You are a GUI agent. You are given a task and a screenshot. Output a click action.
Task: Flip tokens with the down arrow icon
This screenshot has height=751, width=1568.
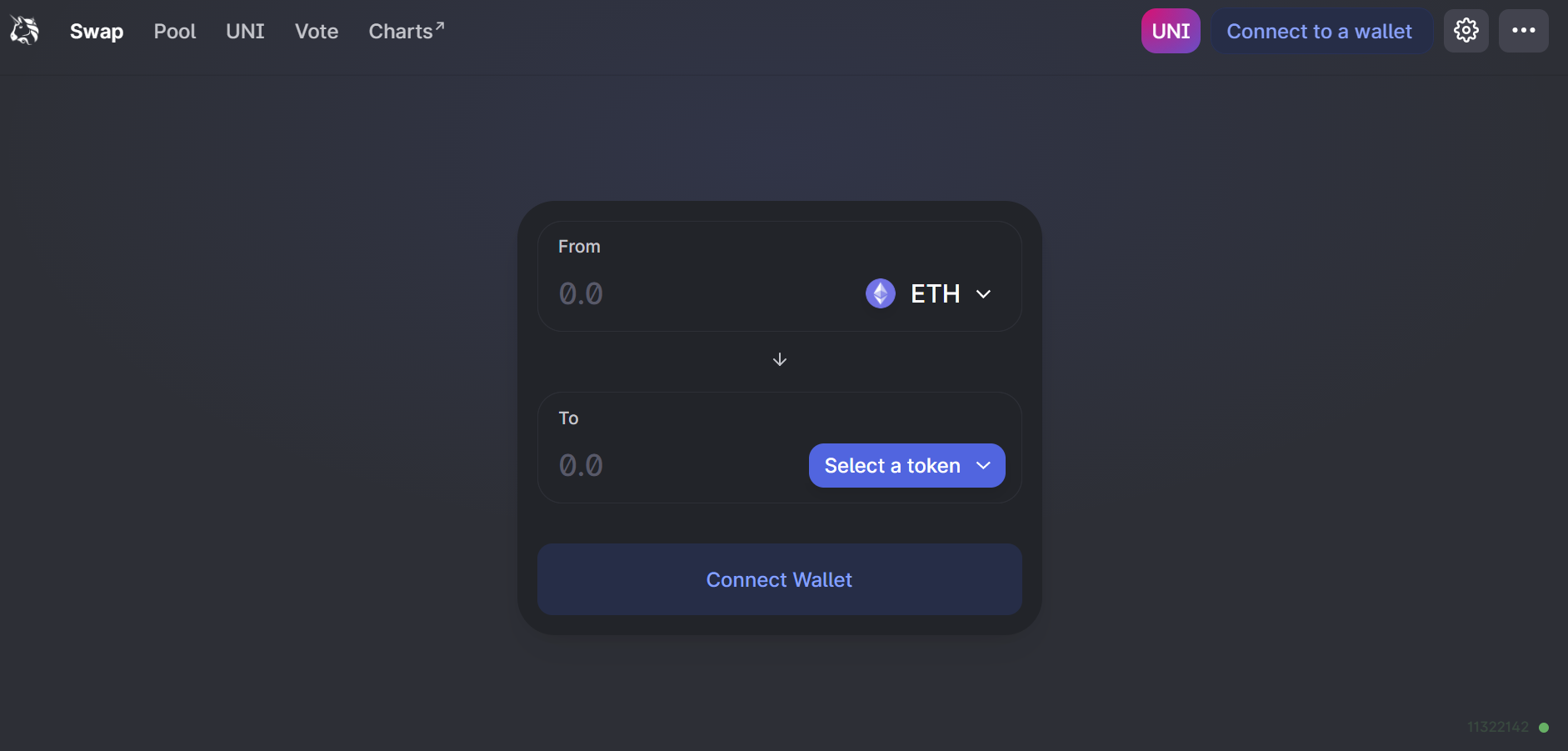(x=780, y=359)
